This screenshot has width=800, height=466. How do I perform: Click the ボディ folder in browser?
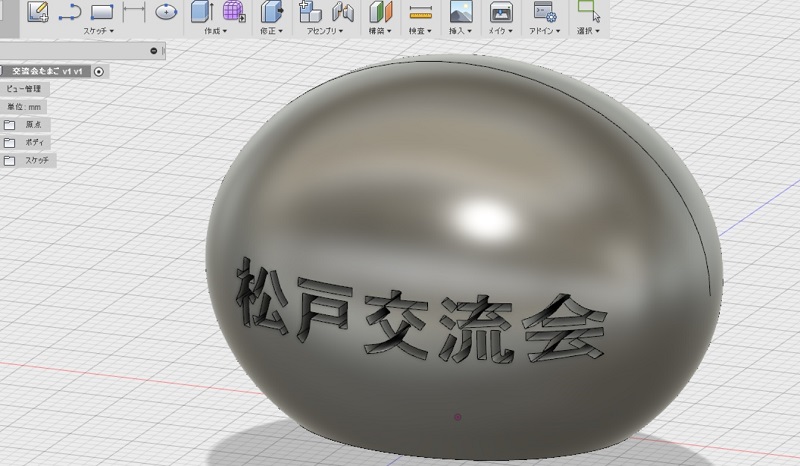click(x=32, y=142)
